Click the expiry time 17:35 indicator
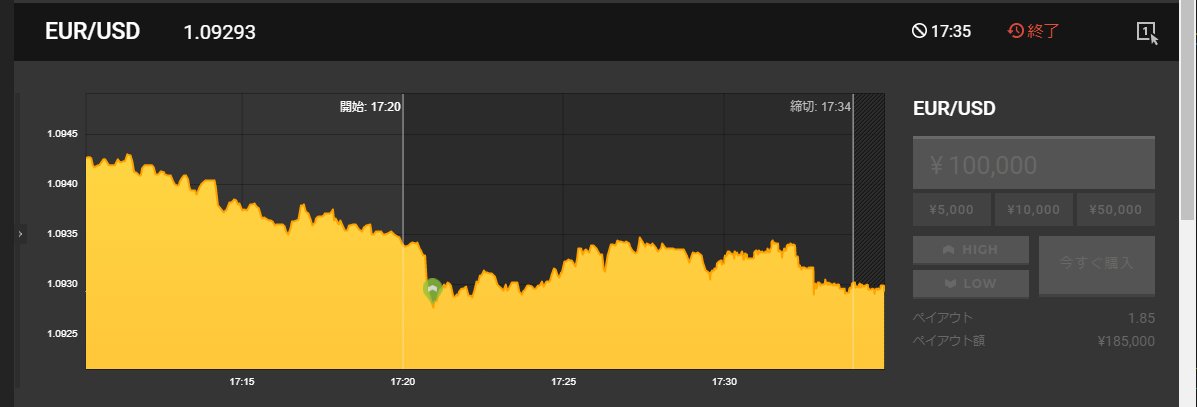This screenshot has height=407, width=1197. point(941,31)
